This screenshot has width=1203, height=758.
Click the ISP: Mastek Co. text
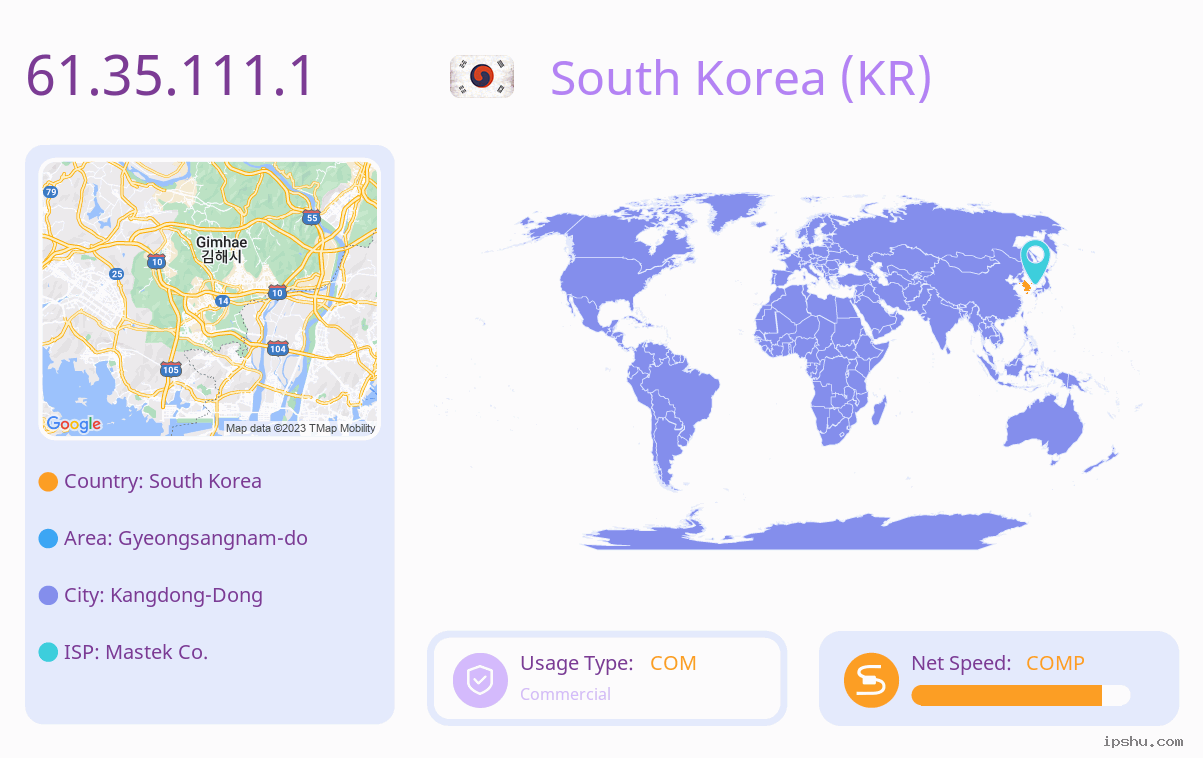point(136,652)
